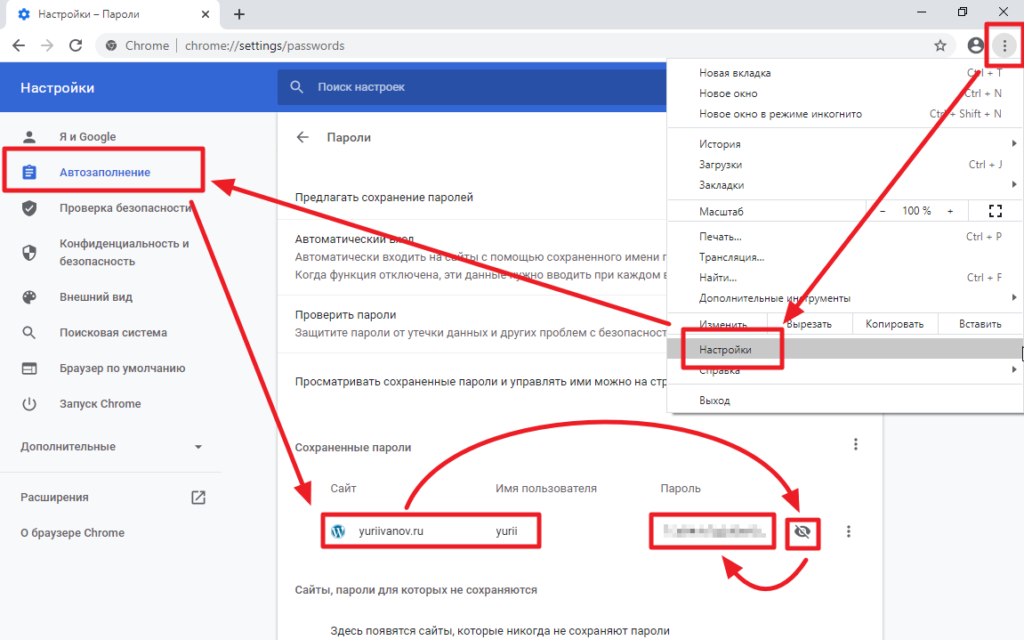Choose Настройки in Chrome menu
Screen dimensions: 1024x640
tap(845, 349)
